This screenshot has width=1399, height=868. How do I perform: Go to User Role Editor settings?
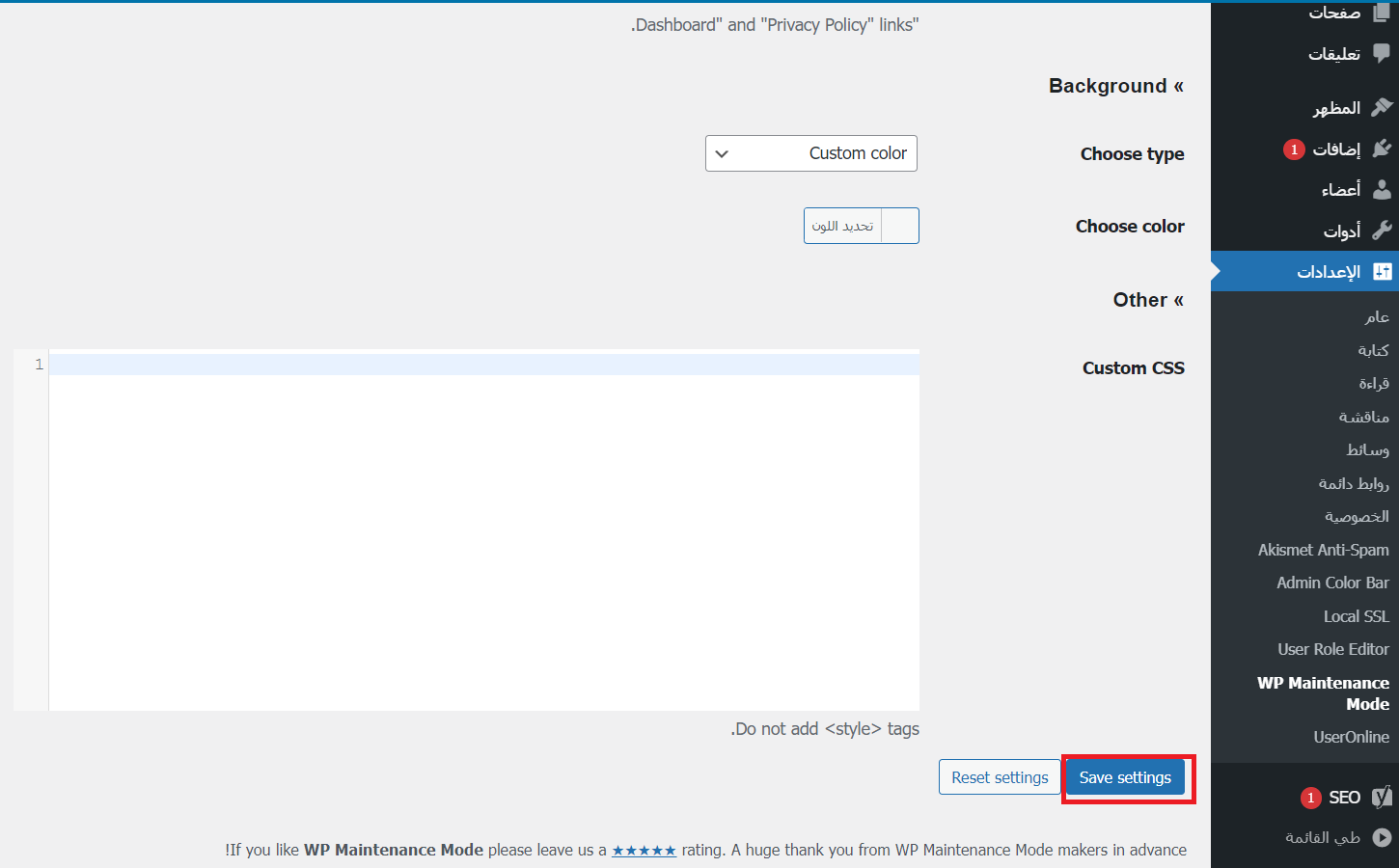tap(1332, 649)
